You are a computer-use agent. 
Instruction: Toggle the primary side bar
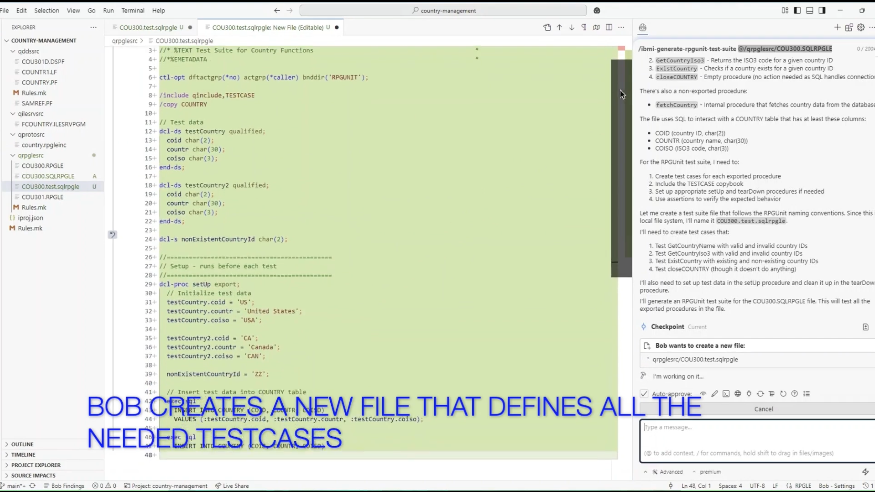797,11
